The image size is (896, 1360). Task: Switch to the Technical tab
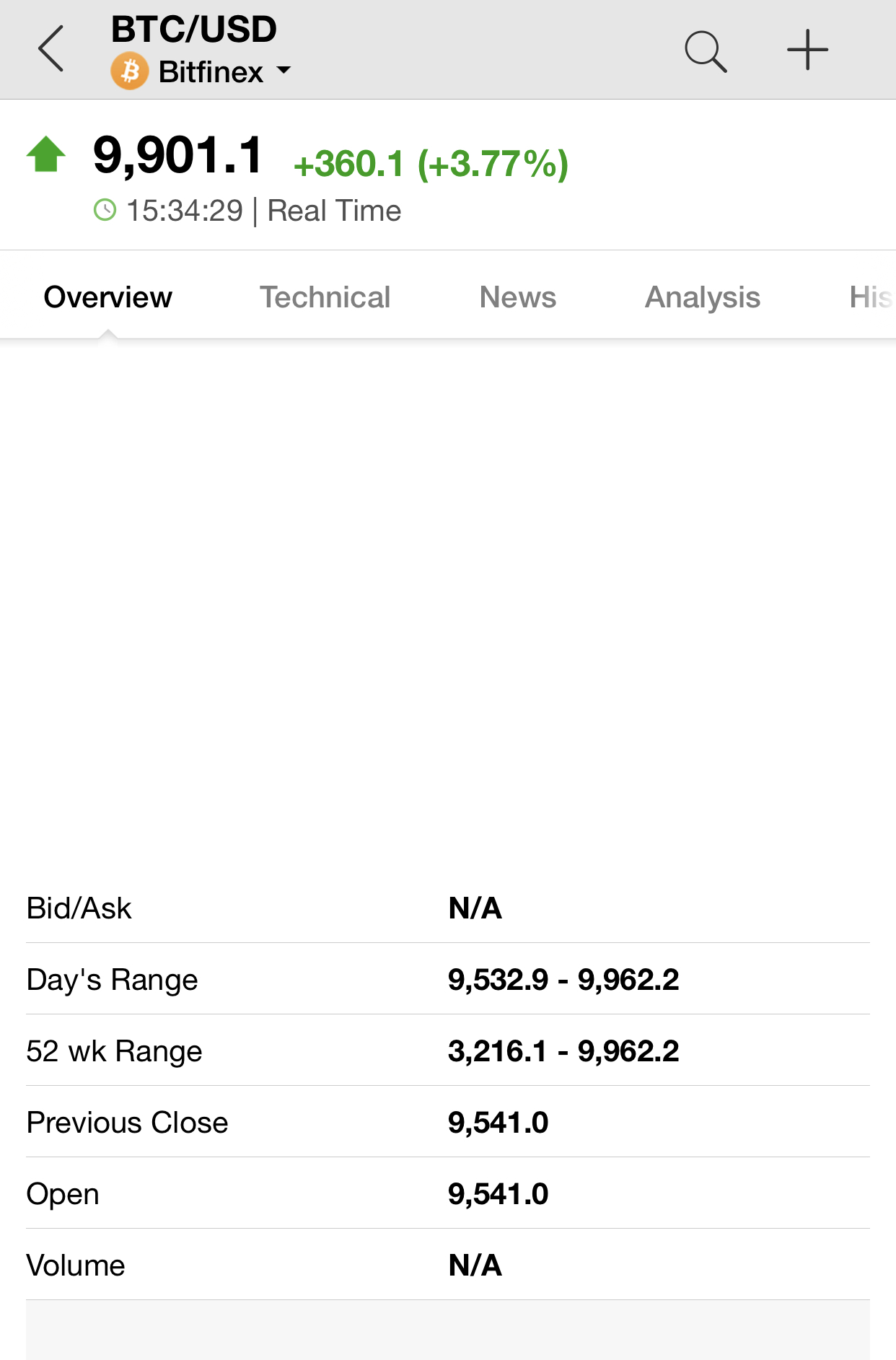pyautogui.click(x=325, y=297)
